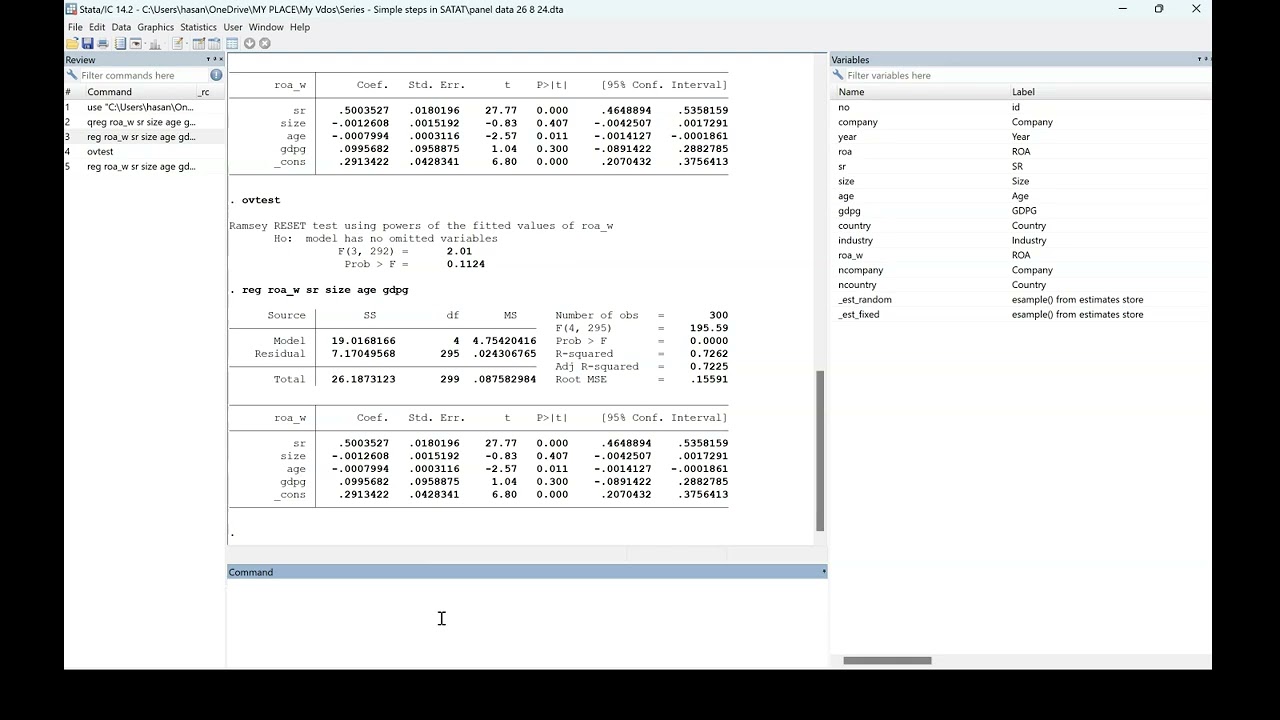Open the Edit menu

[x=97, y=27]
